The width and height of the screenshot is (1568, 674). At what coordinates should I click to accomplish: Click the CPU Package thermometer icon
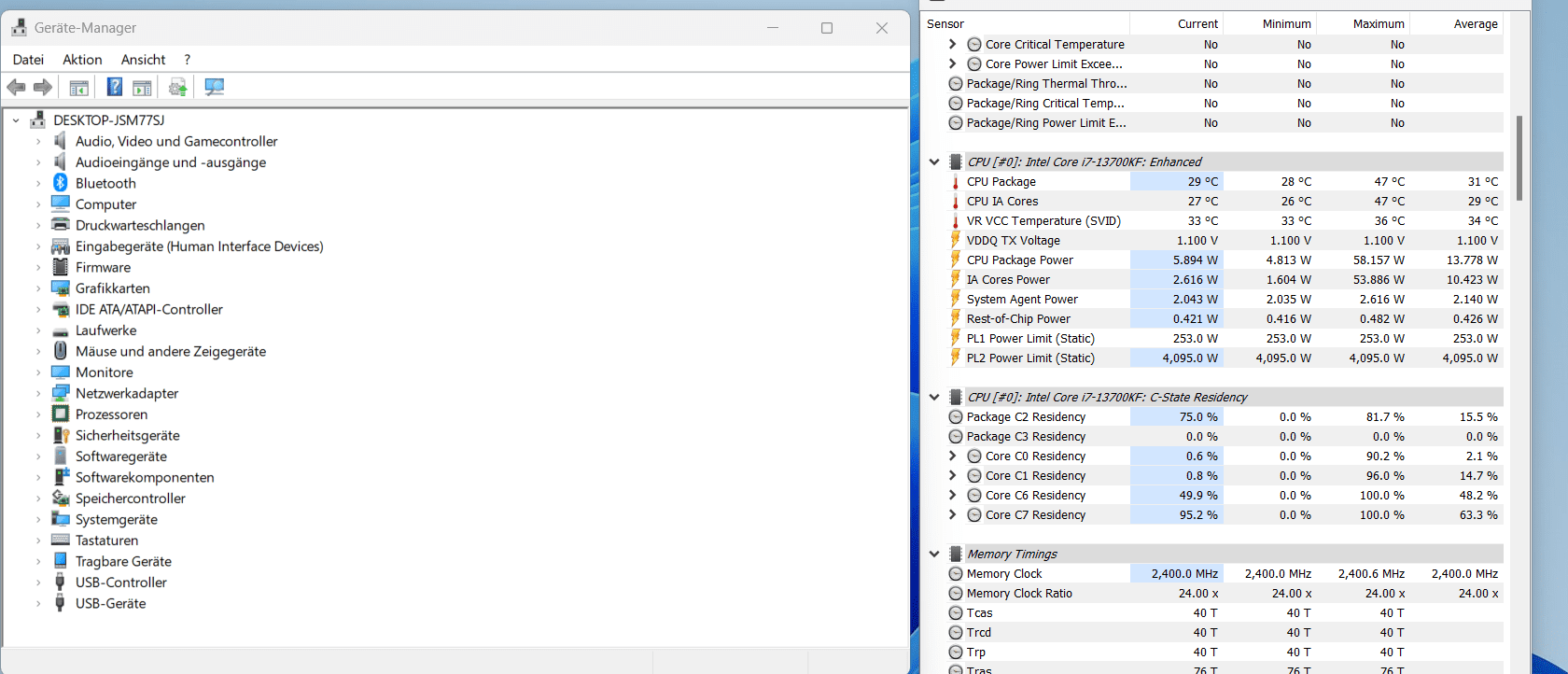[955, 182]
